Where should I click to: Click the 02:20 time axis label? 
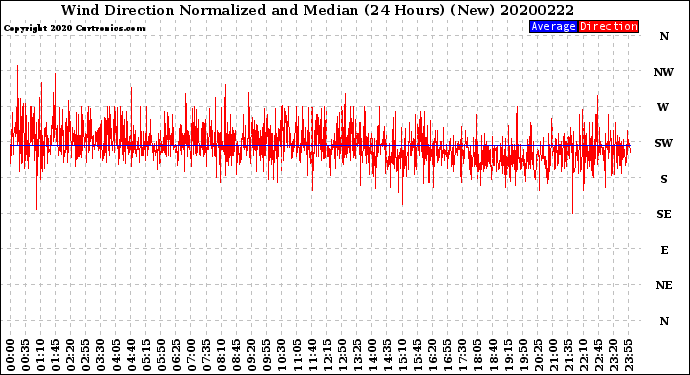(71, 355)
